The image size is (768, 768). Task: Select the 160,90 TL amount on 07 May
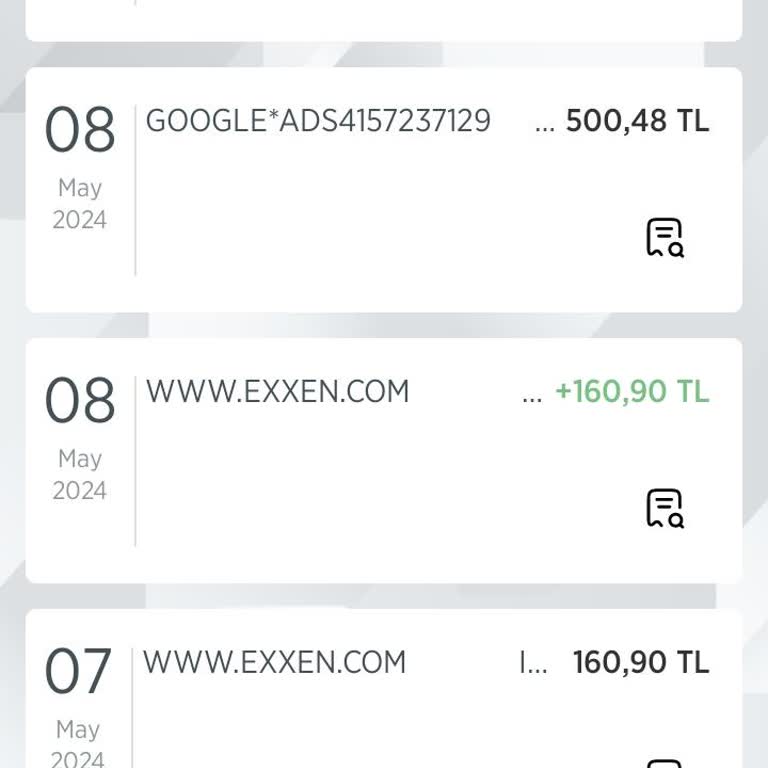640,662
